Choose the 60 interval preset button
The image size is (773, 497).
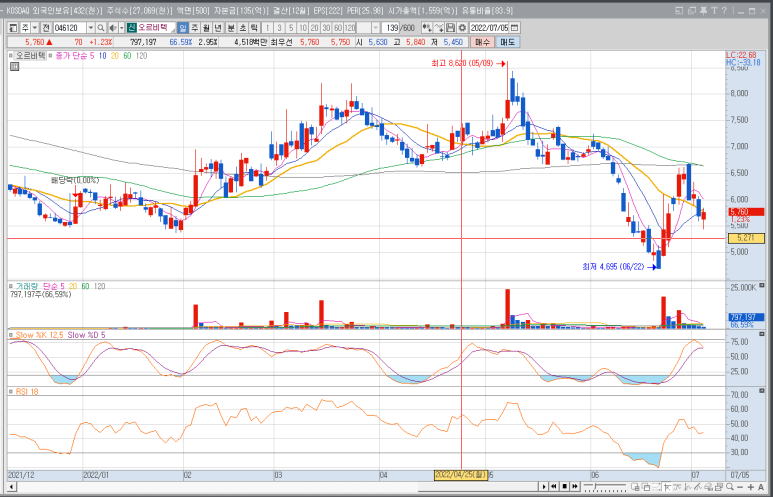pos(338,28)
